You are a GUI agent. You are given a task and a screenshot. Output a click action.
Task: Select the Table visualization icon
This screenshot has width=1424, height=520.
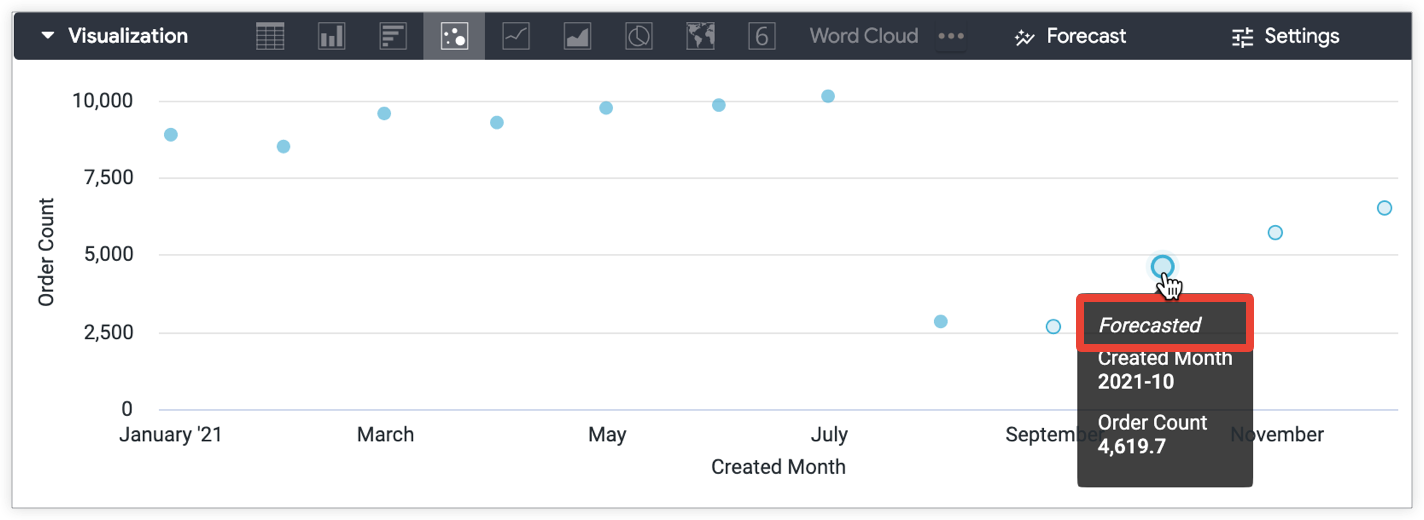pos(270,37)
